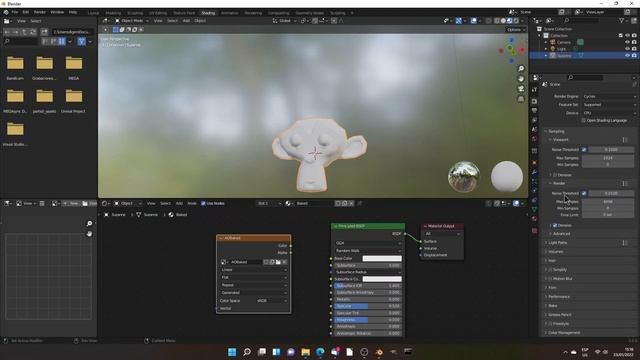Expand the Bake panel
This screenshot has width=640, height=360.
click(552, 306)
